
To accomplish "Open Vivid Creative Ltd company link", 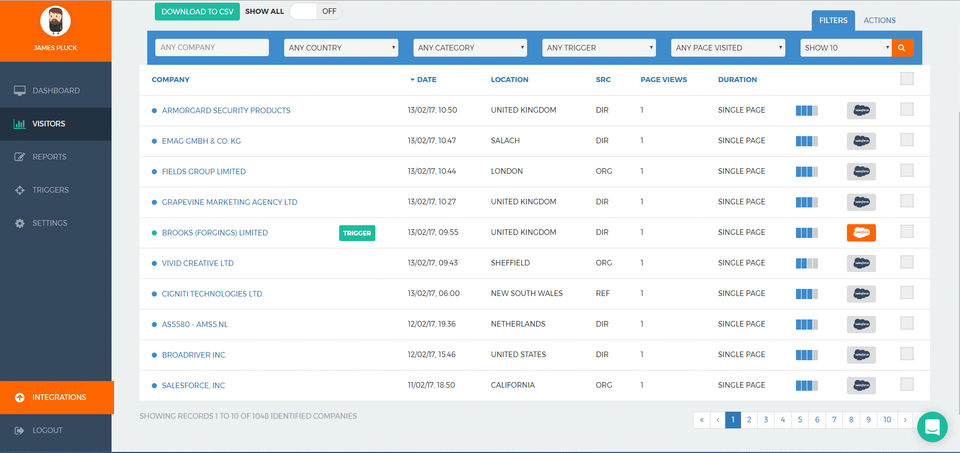I will click(x=198, y=263).
